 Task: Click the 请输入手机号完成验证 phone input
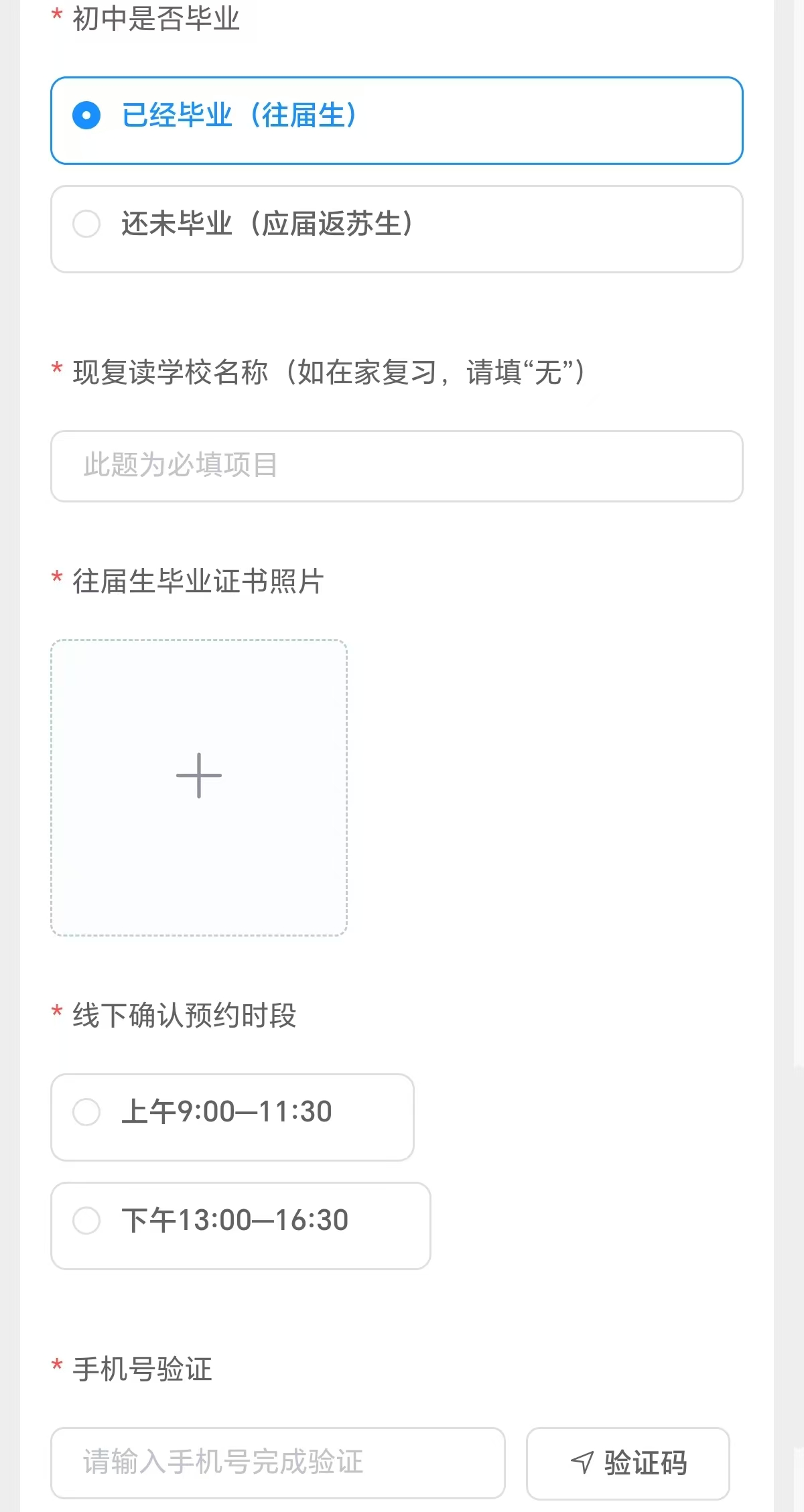pos(277,1462)
